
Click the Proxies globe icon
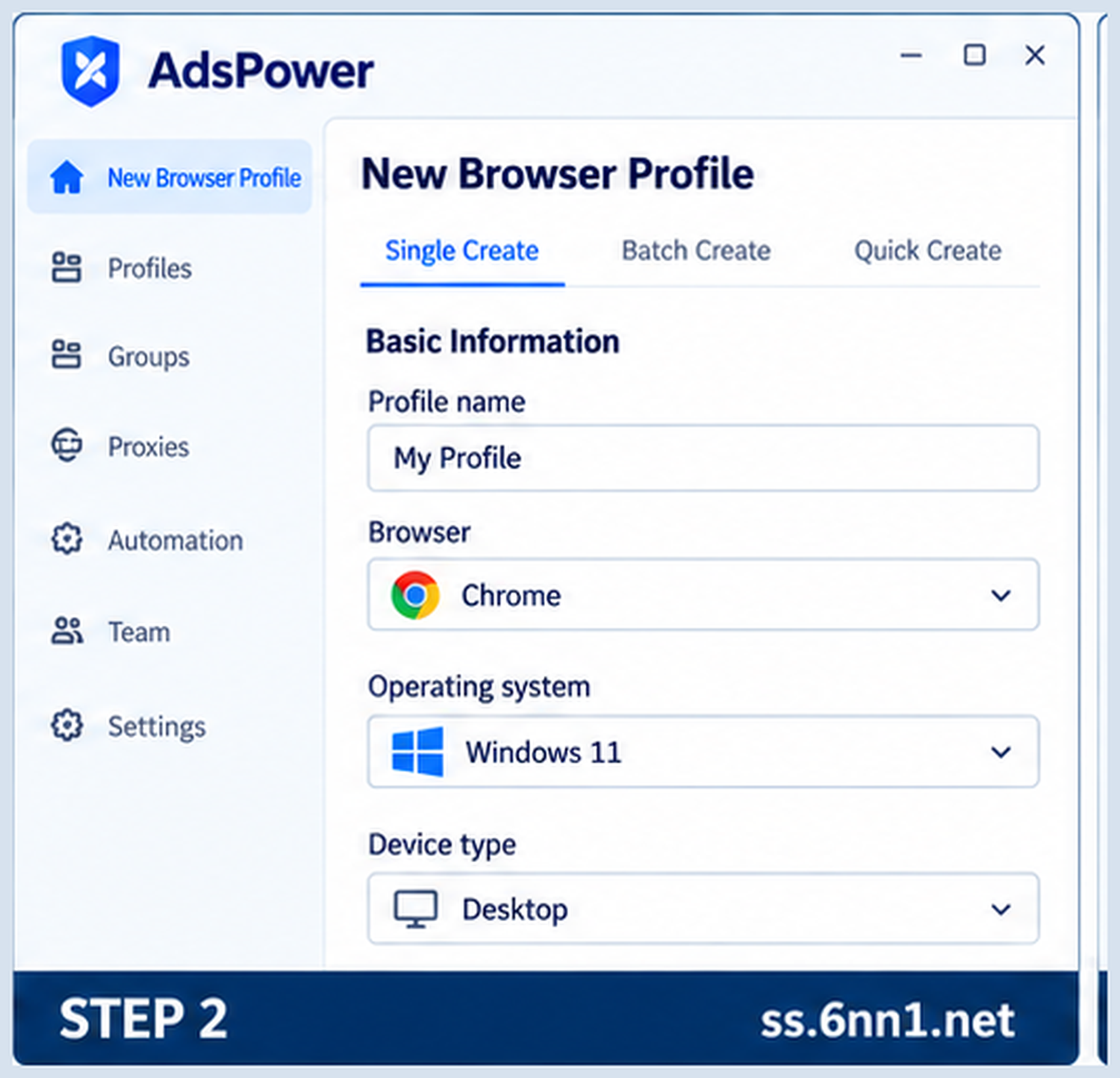[66, 446]
